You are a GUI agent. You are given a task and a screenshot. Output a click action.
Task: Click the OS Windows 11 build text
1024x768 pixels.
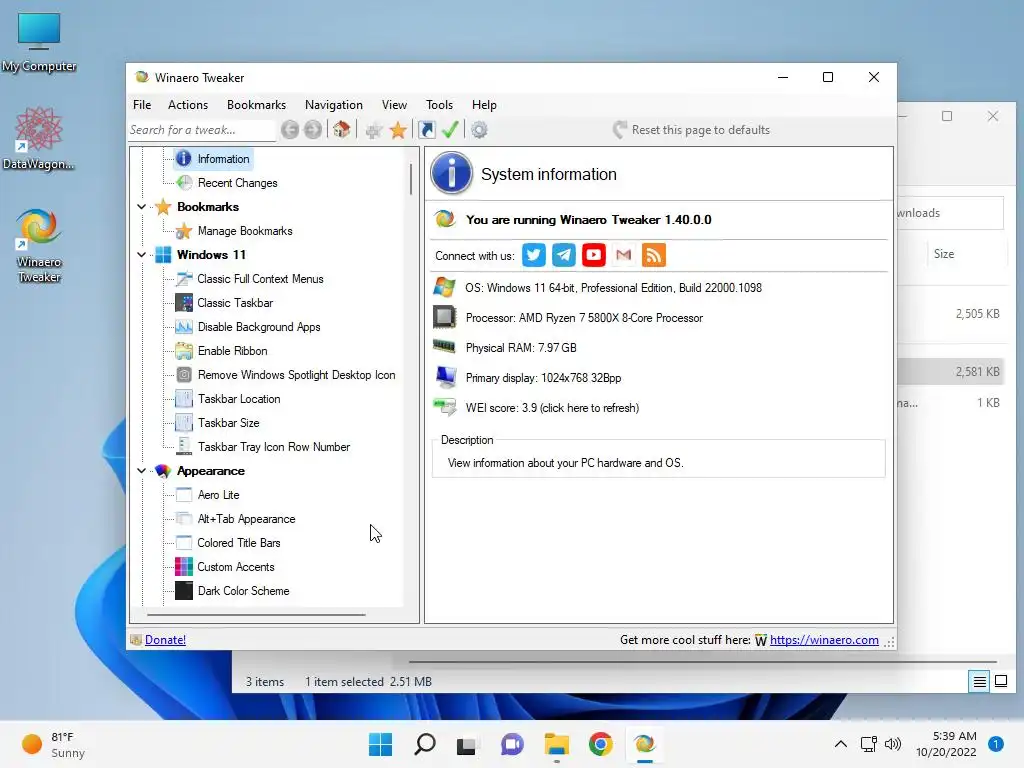tap(613, 288)
